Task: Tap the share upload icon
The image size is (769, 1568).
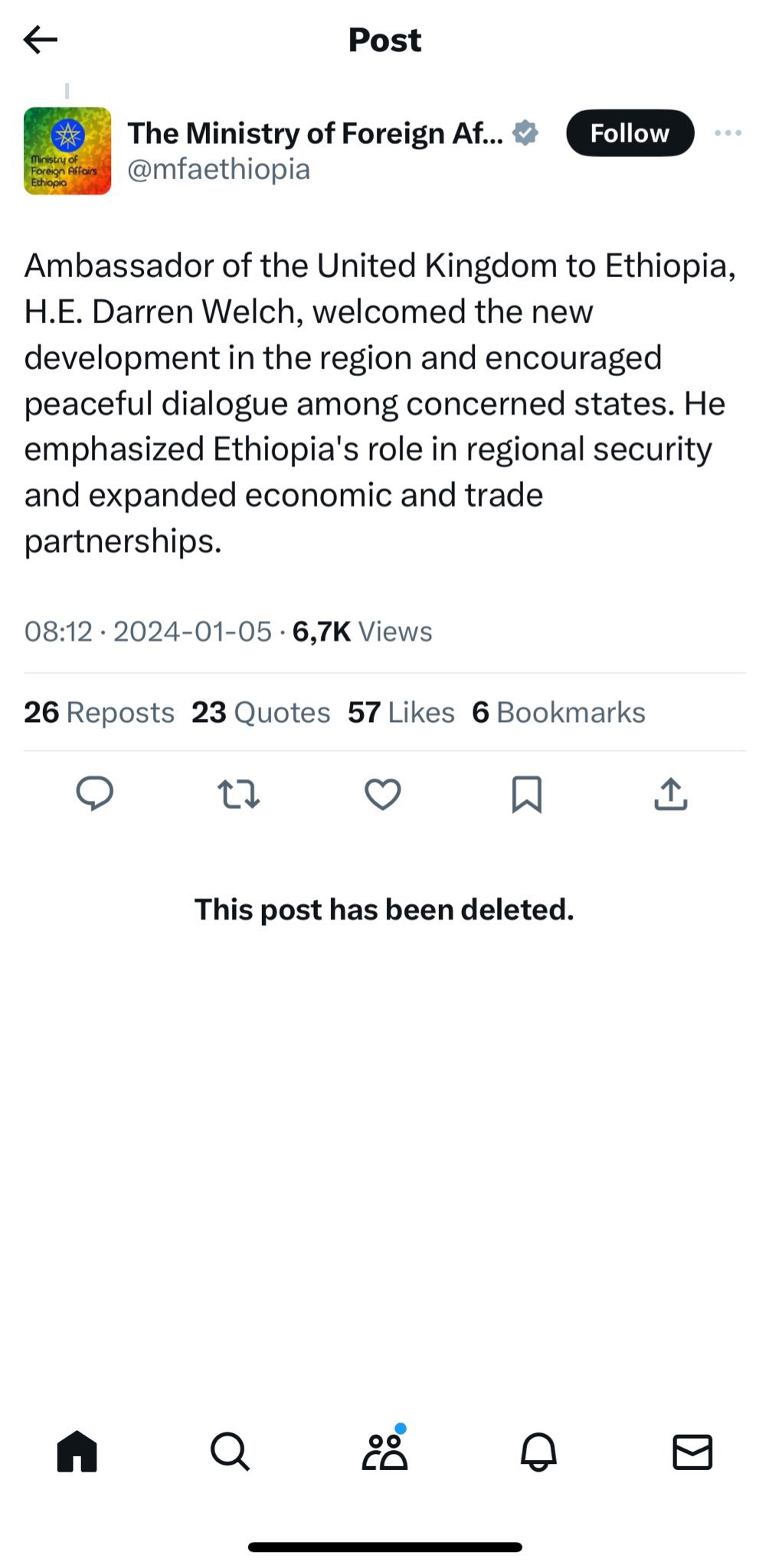Action: pos(671,794)
